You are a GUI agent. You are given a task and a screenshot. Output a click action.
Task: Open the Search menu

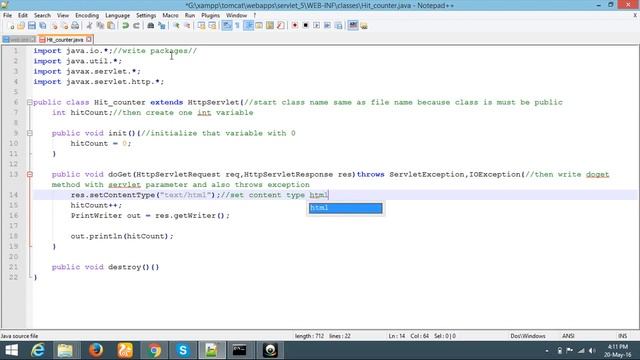click(42, 16)
